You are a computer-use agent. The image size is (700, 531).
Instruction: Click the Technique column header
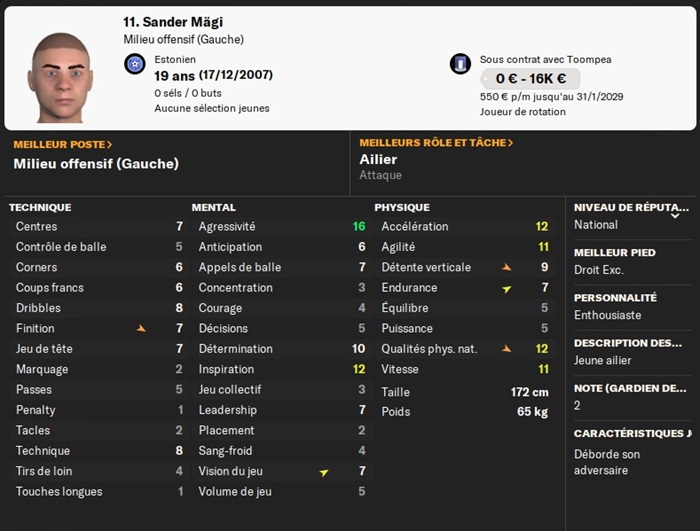point(40,208)
